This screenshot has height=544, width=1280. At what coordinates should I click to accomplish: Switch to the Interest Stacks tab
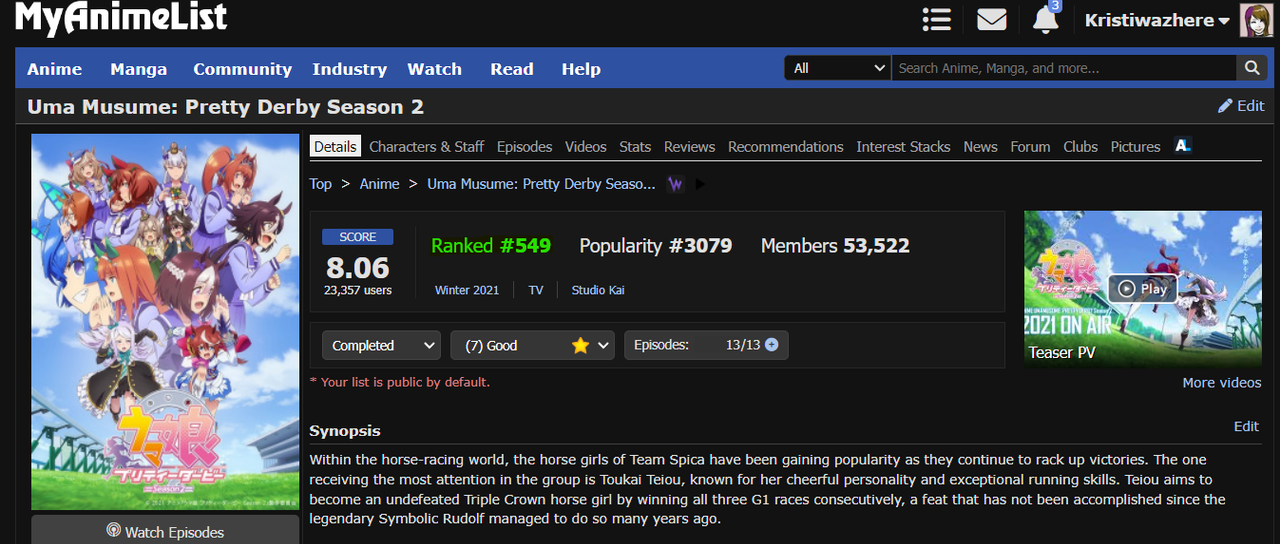(x=903, y=146)
